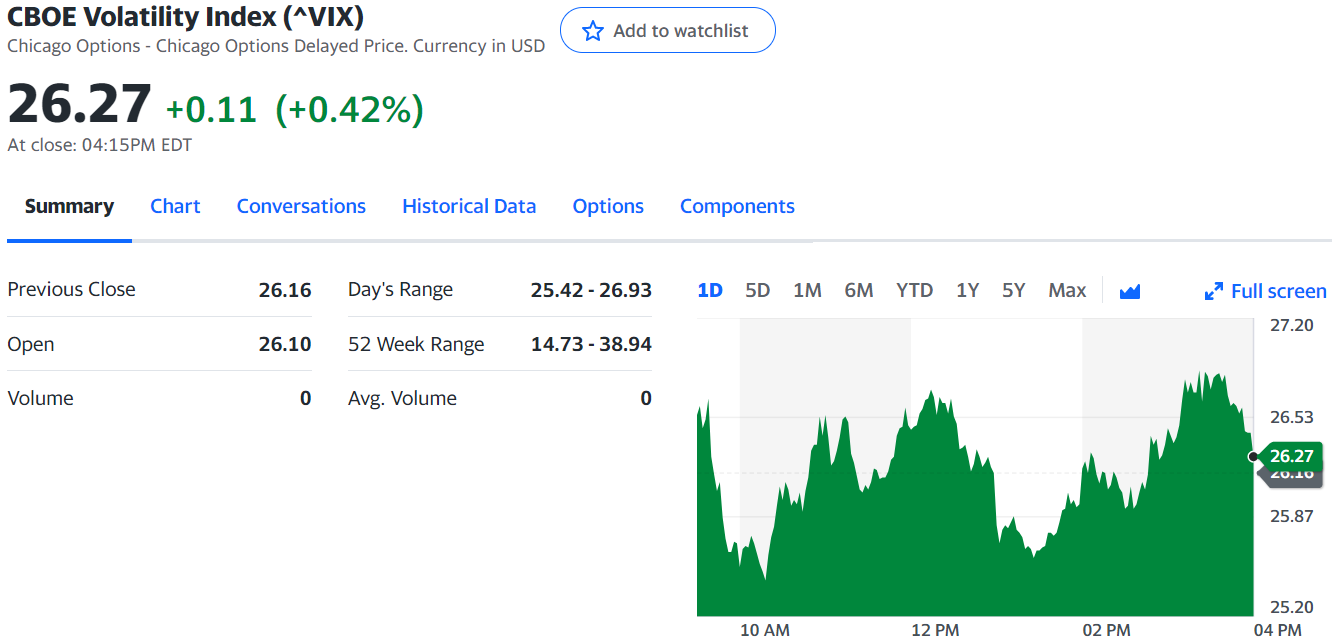Image resolution: width=1332 pixels, height=642 pixels.
Task: Click the +0.11 price change text
Action: coord(211,109)
